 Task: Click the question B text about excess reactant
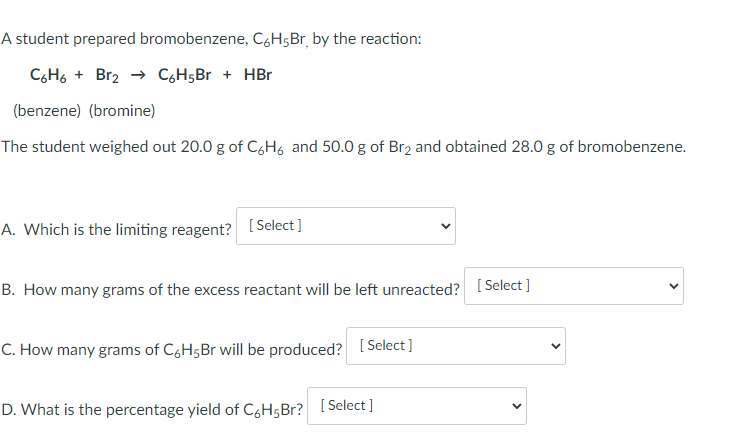(231, 290)
